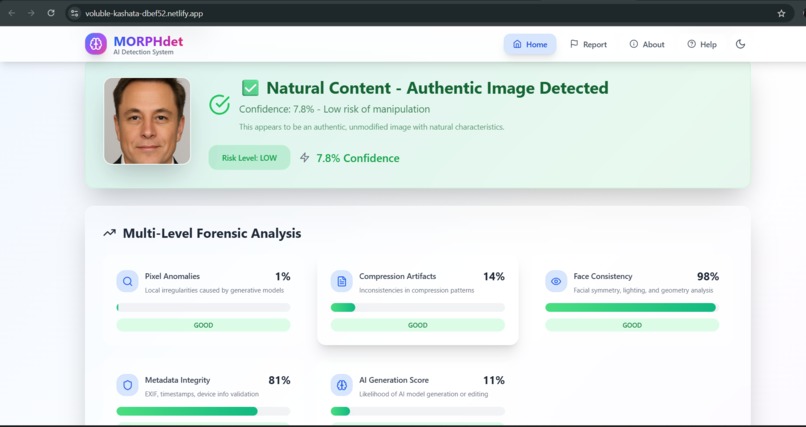Click the MORPHdet brain logo icon
The image size is (806, 427).
click(x=96, y=44)
